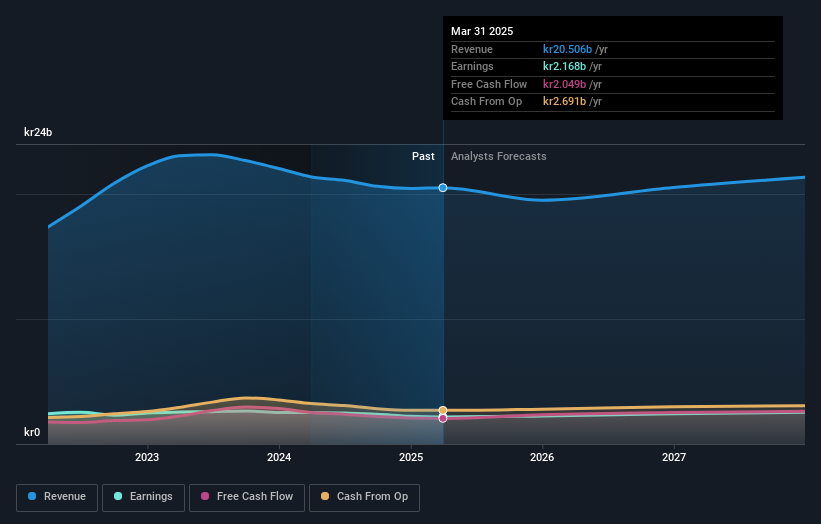821x524 pixels.
Task: Click the 2024 x-axis label
Action: pos(279,458)
